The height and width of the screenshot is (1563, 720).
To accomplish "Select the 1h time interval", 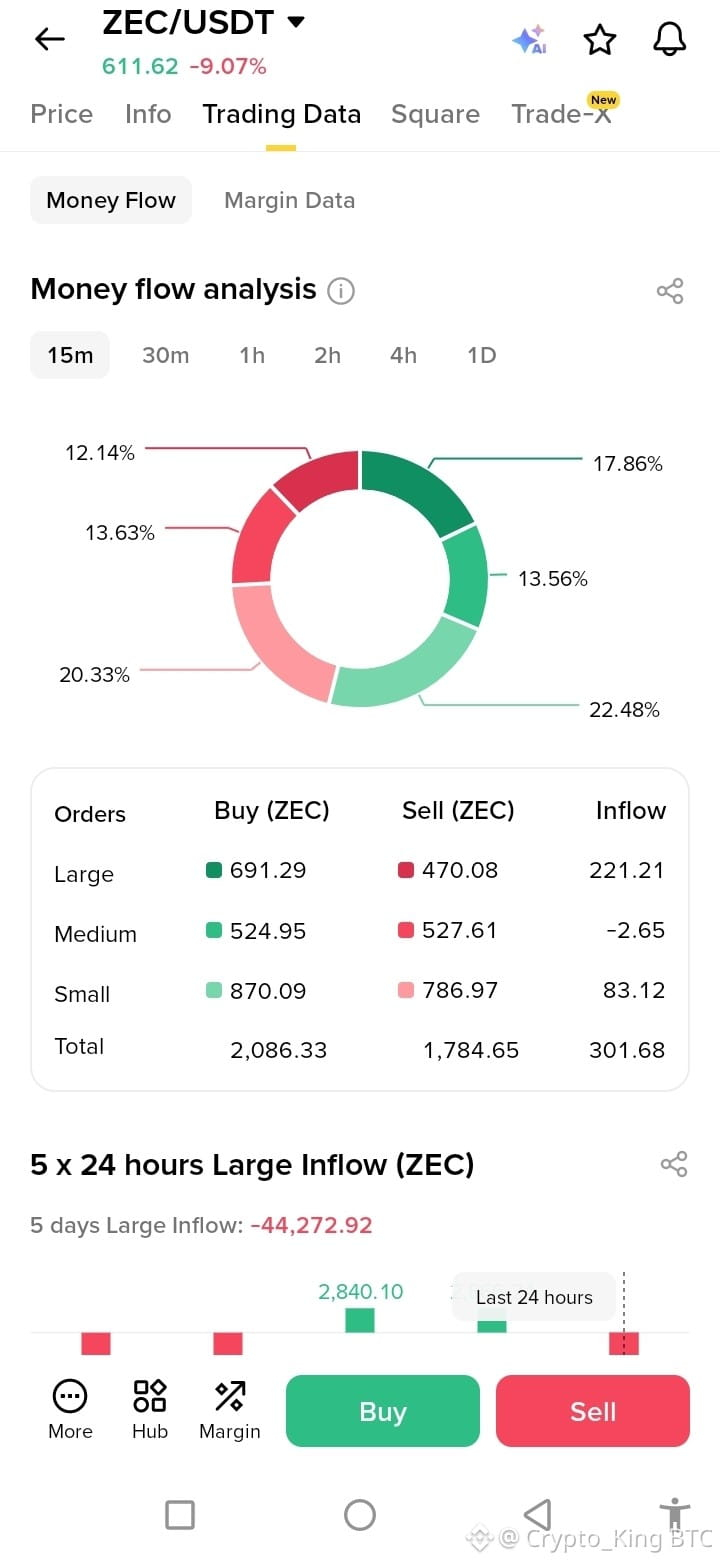I will coord(252,355).
